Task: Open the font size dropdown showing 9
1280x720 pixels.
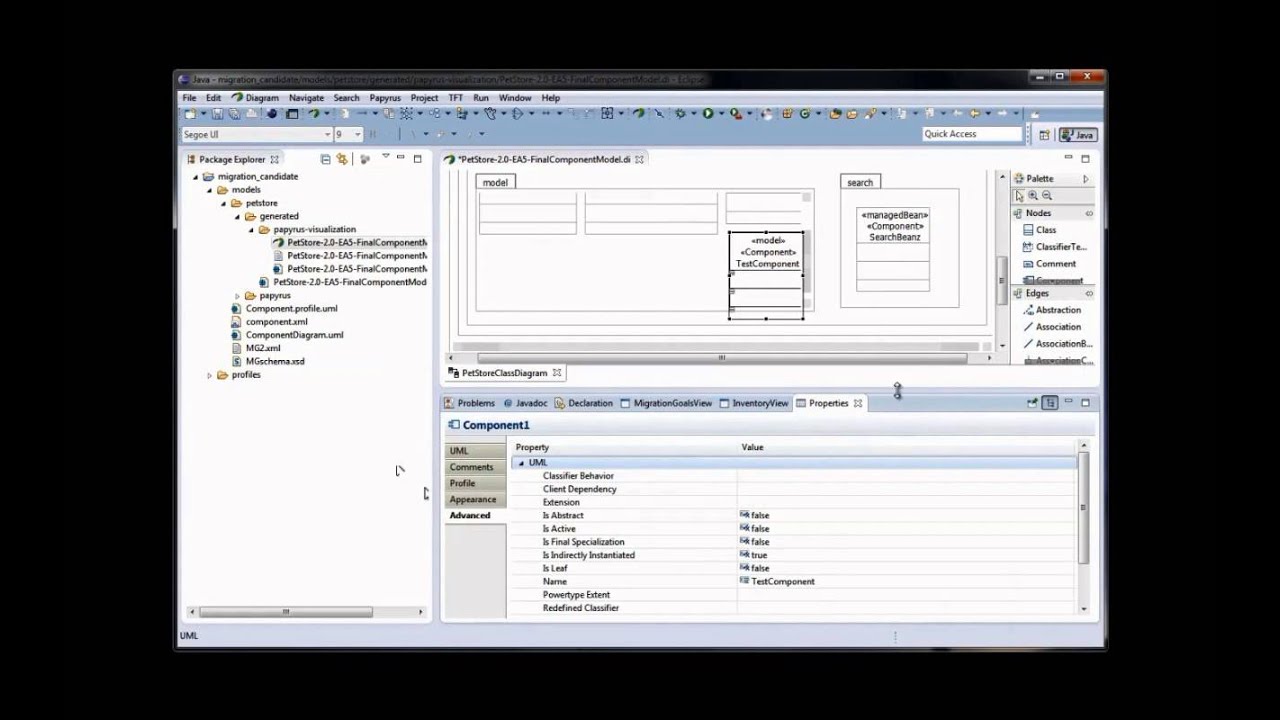Action: 357,134
